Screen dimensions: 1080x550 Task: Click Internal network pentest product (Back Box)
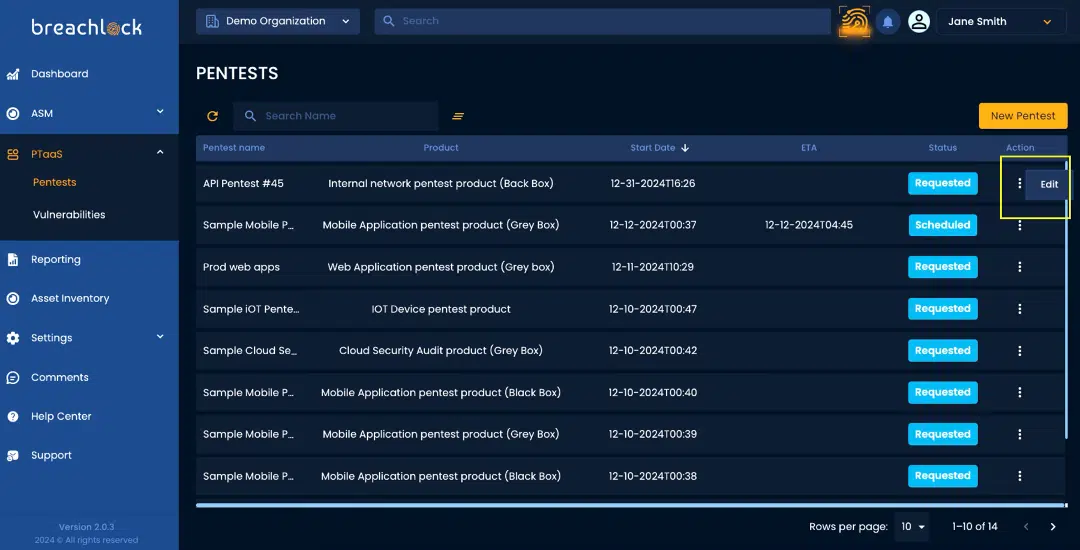[441, 184]
